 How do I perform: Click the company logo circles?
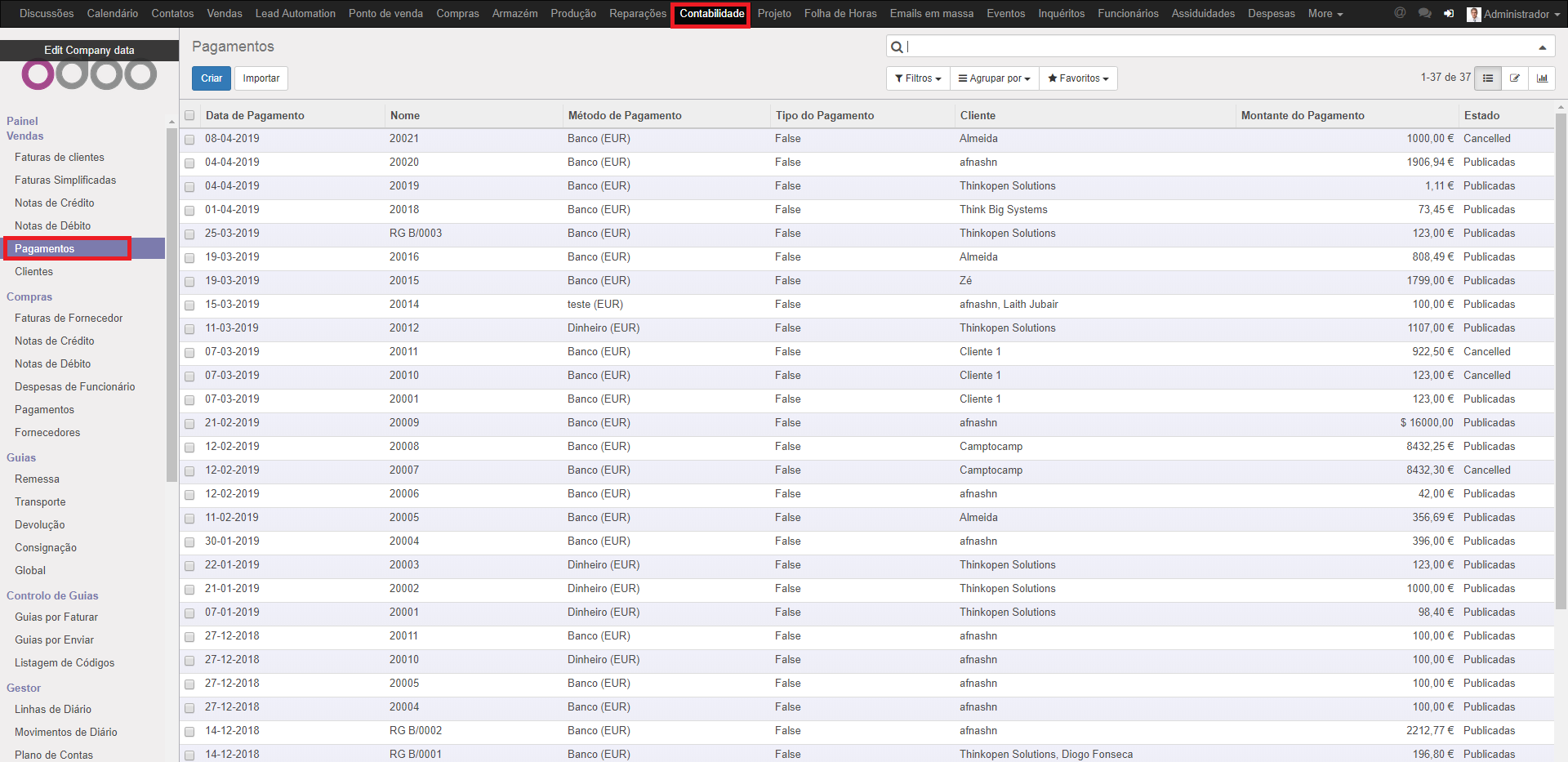click(x=90, y=75)
